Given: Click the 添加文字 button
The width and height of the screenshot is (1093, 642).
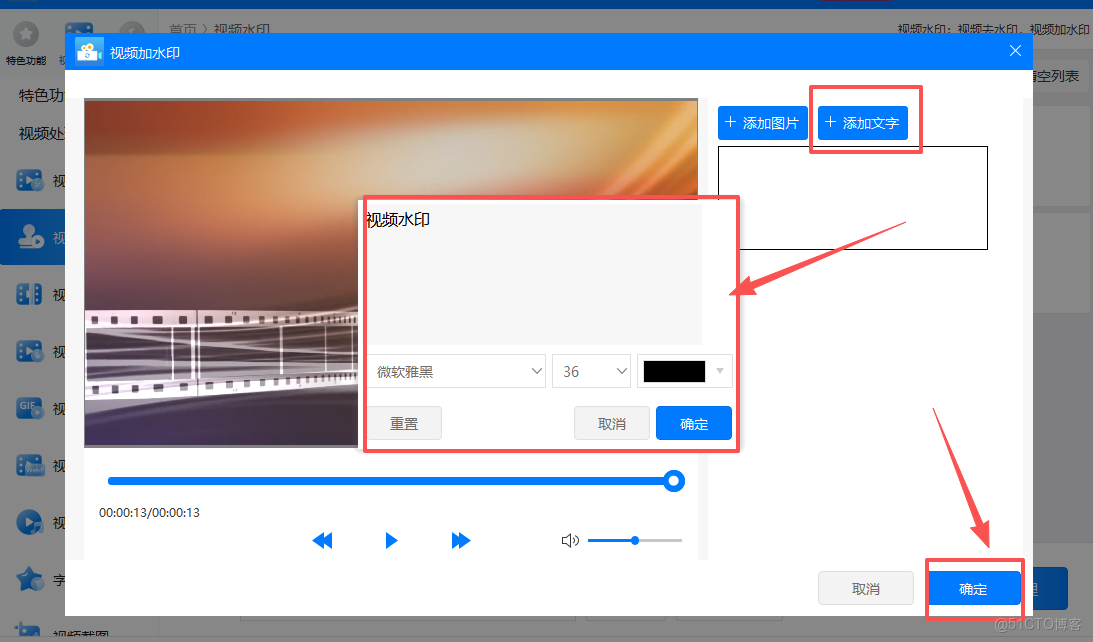Looking at the screenshot, I should (x=862, y=123).
